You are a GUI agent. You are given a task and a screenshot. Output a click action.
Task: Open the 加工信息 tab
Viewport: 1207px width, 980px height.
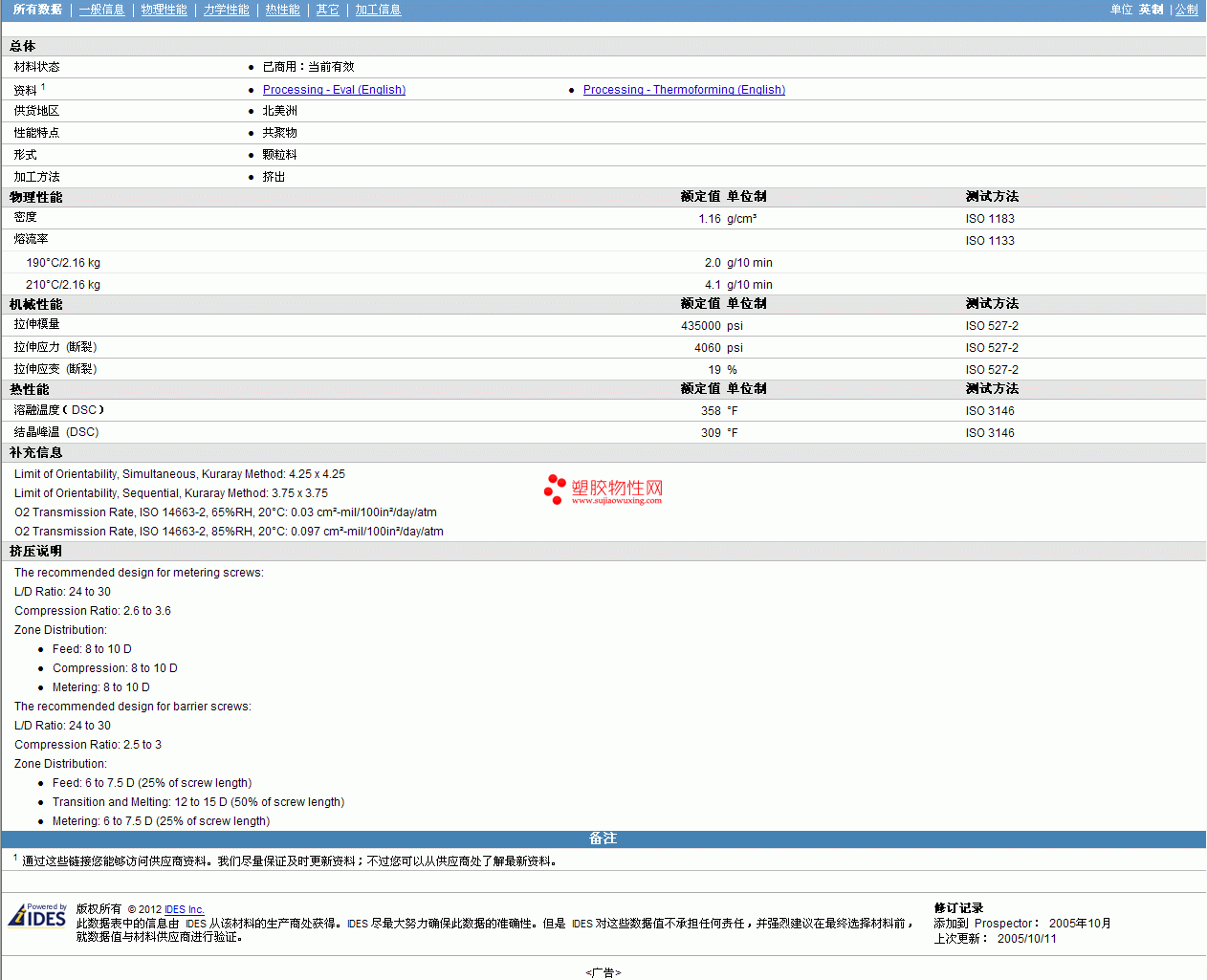click(x=378, y=10)
